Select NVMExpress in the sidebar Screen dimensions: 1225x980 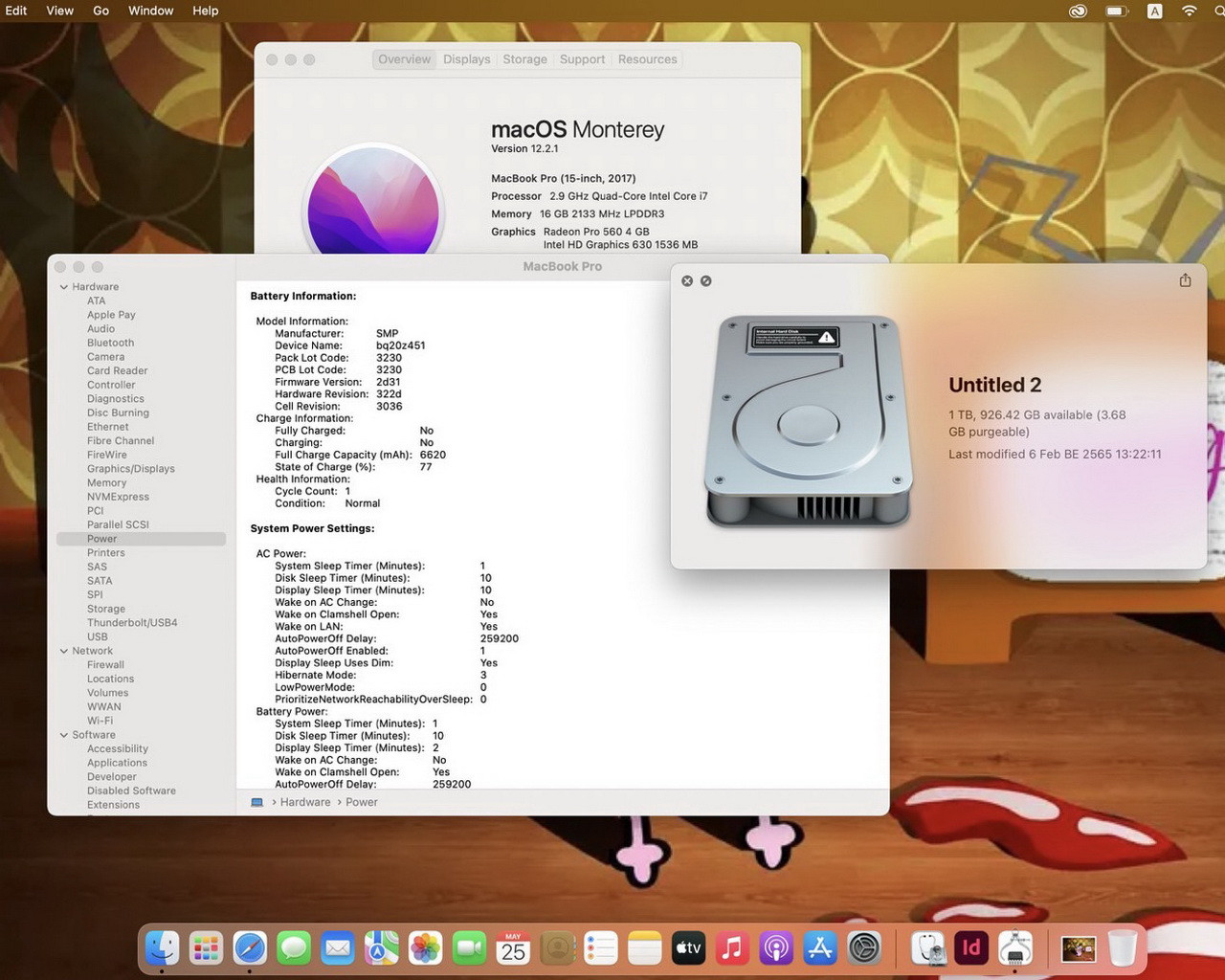coord(119,497)
